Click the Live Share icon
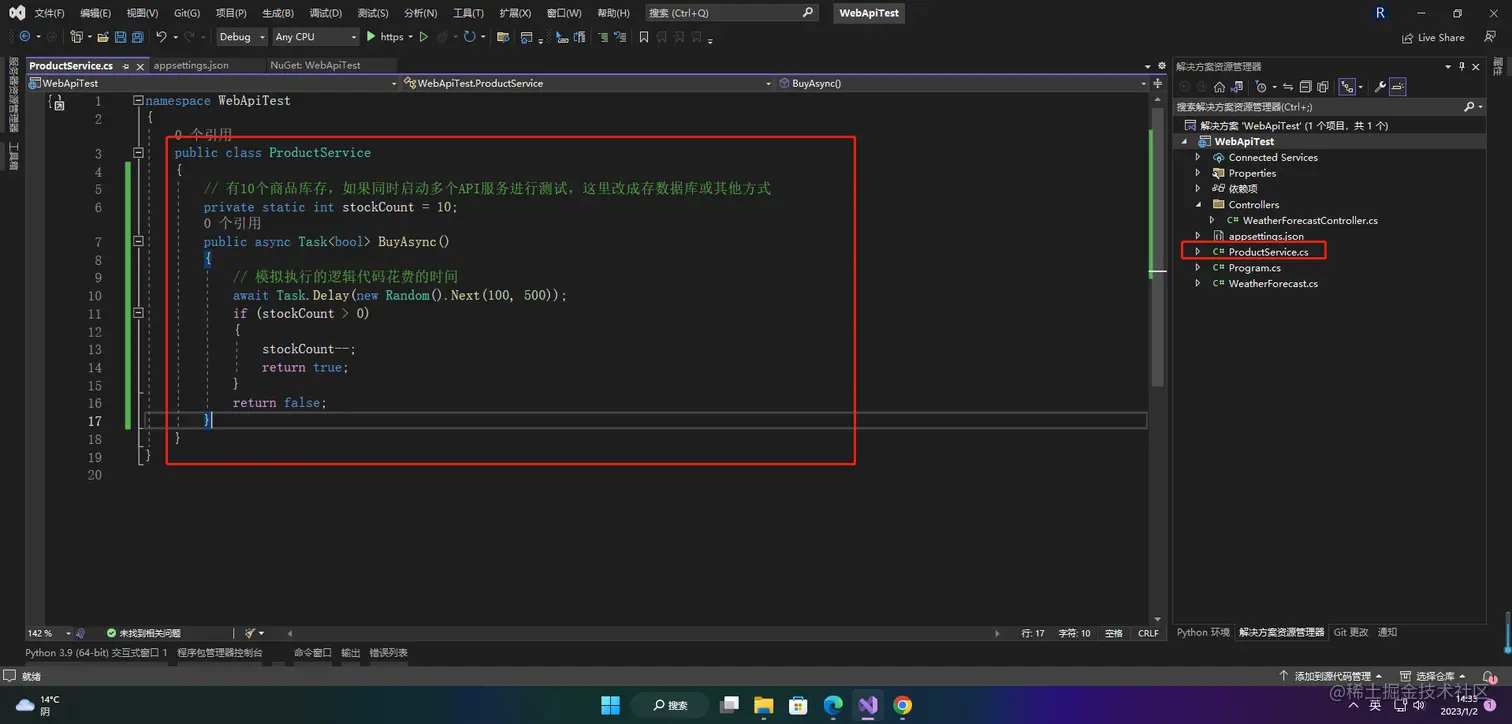 [1408, 37]
